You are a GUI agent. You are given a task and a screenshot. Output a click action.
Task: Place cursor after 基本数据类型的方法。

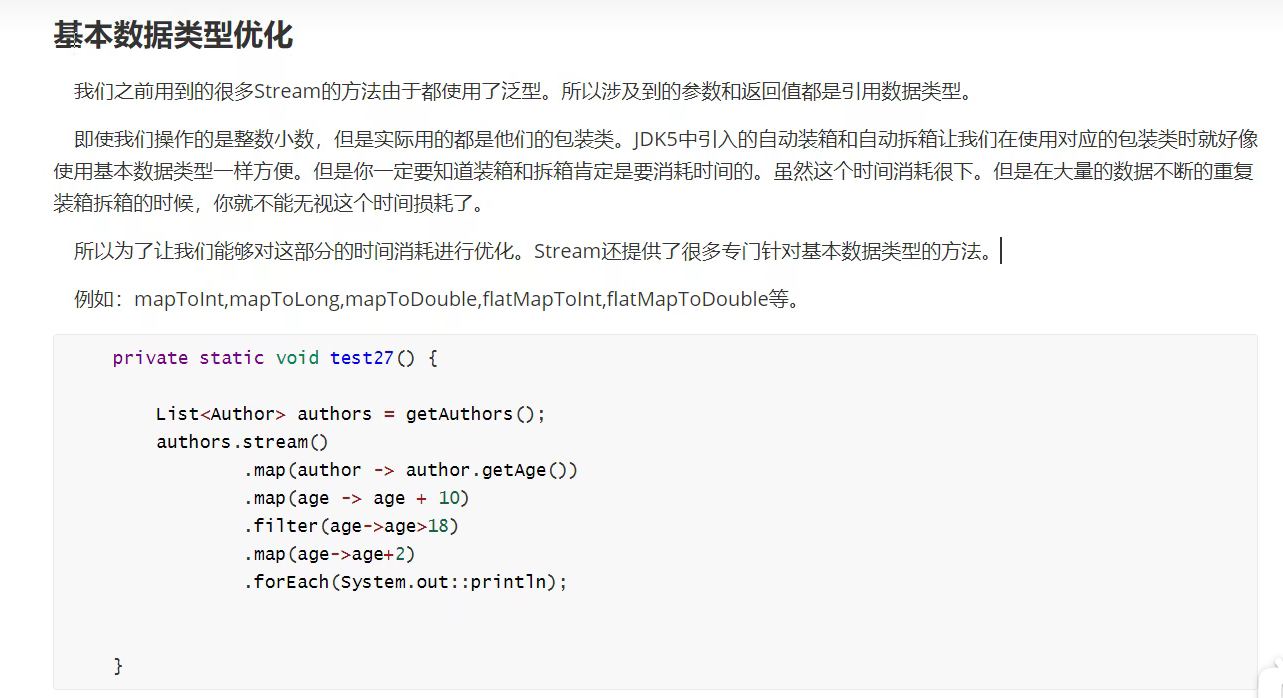point(999,251)
